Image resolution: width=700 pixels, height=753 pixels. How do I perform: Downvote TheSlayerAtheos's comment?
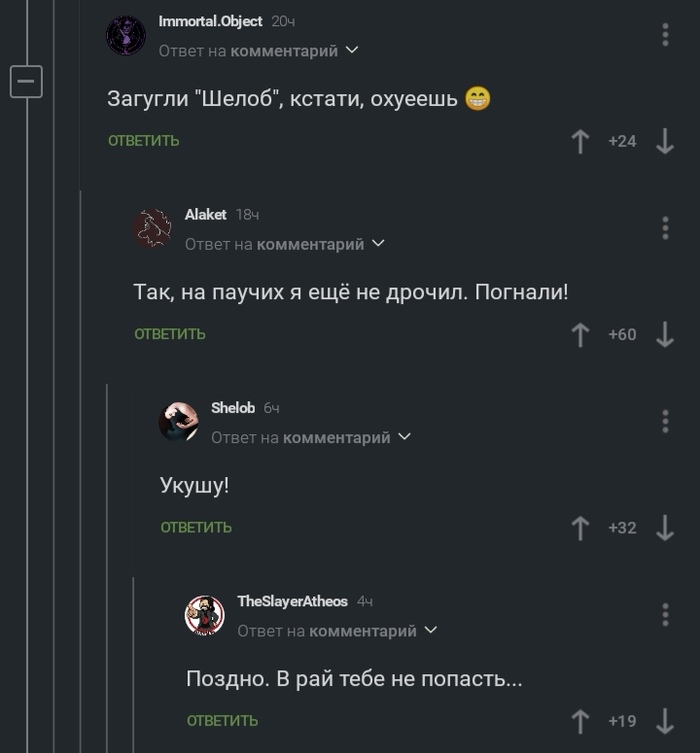pos(665,721)
